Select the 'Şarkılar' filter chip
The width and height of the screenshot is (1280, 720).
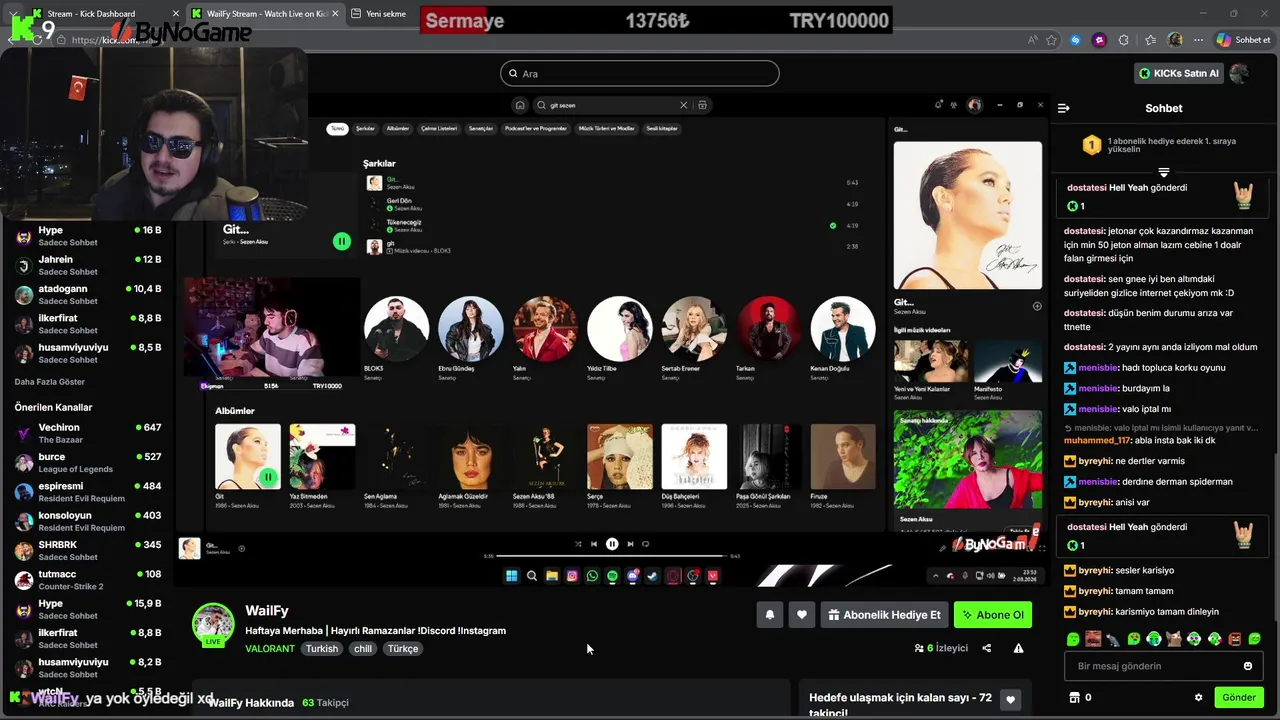point(365,129)
